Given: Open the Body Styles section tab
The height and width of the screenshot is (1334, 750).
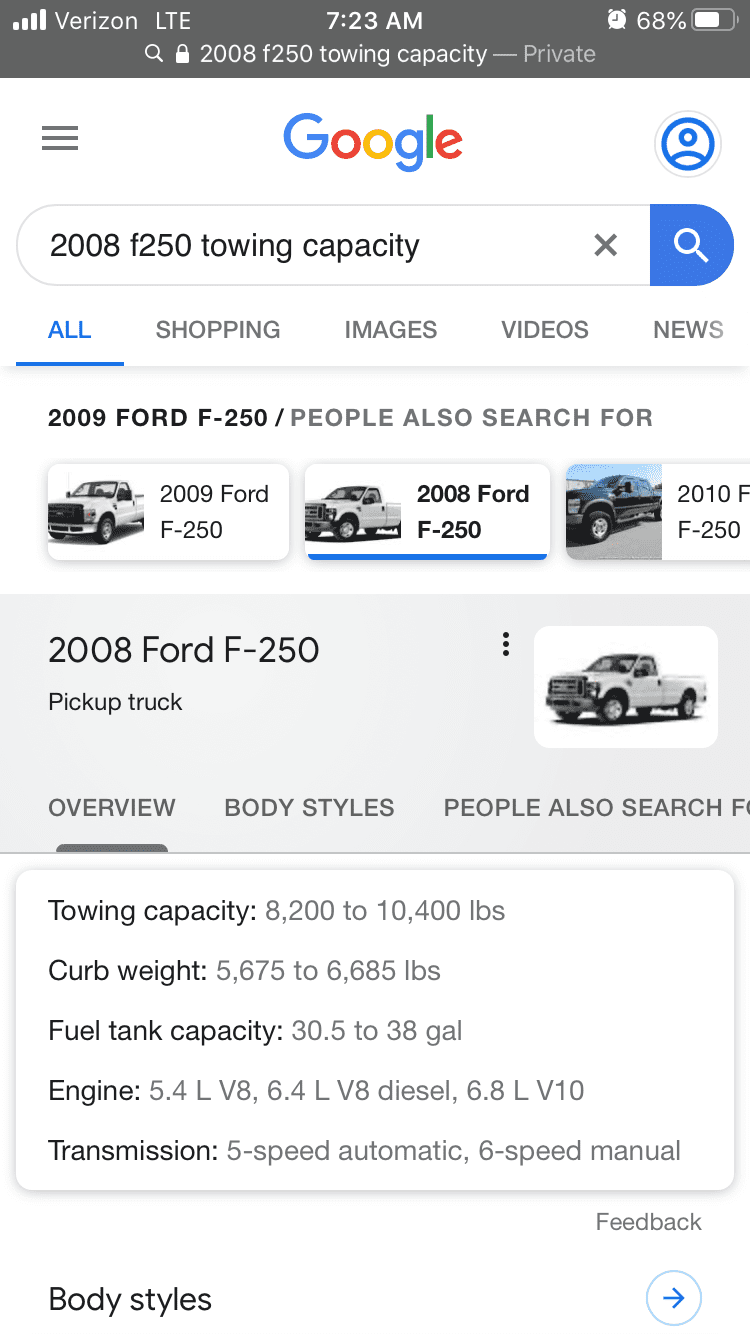Looking at the screenshot, I should coord(309,808).
